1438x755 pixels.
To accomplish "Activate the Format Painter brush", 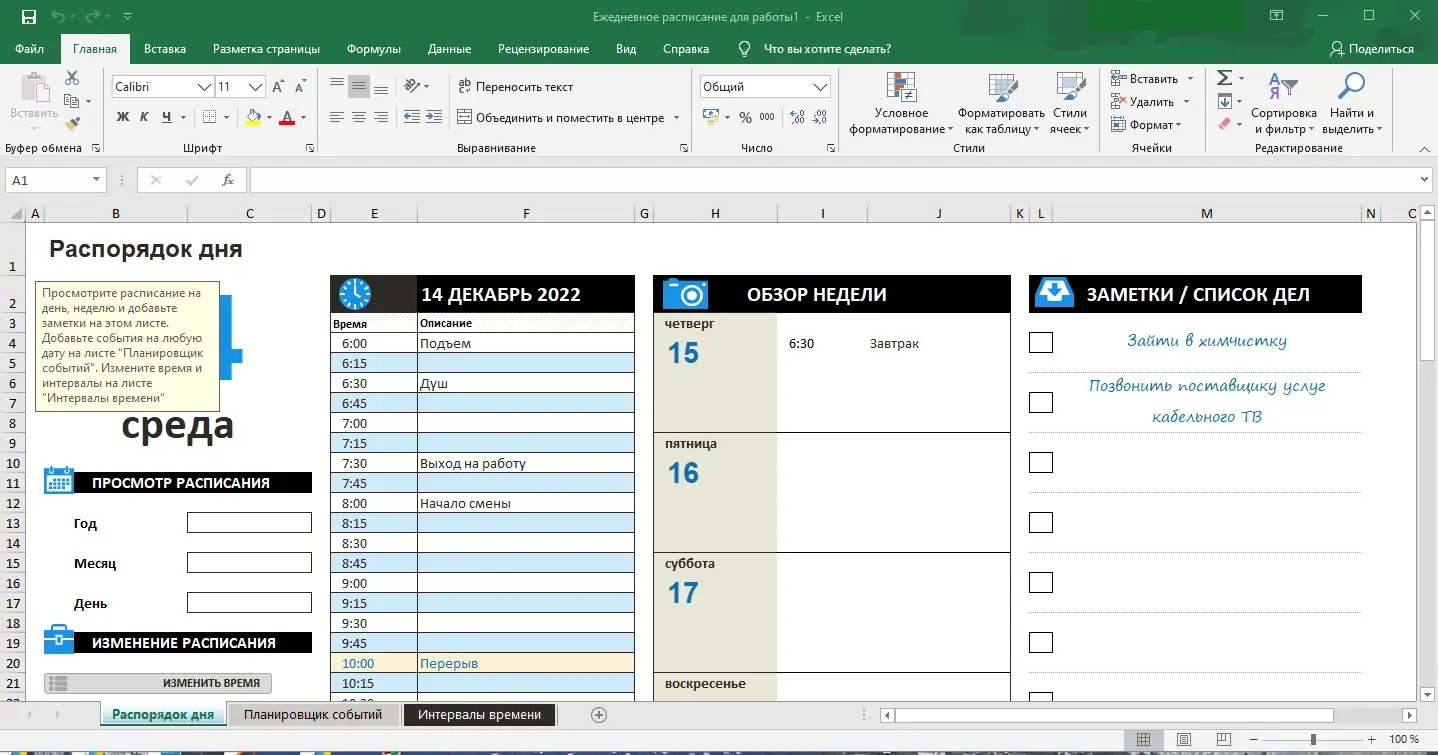I will (72, 123).
